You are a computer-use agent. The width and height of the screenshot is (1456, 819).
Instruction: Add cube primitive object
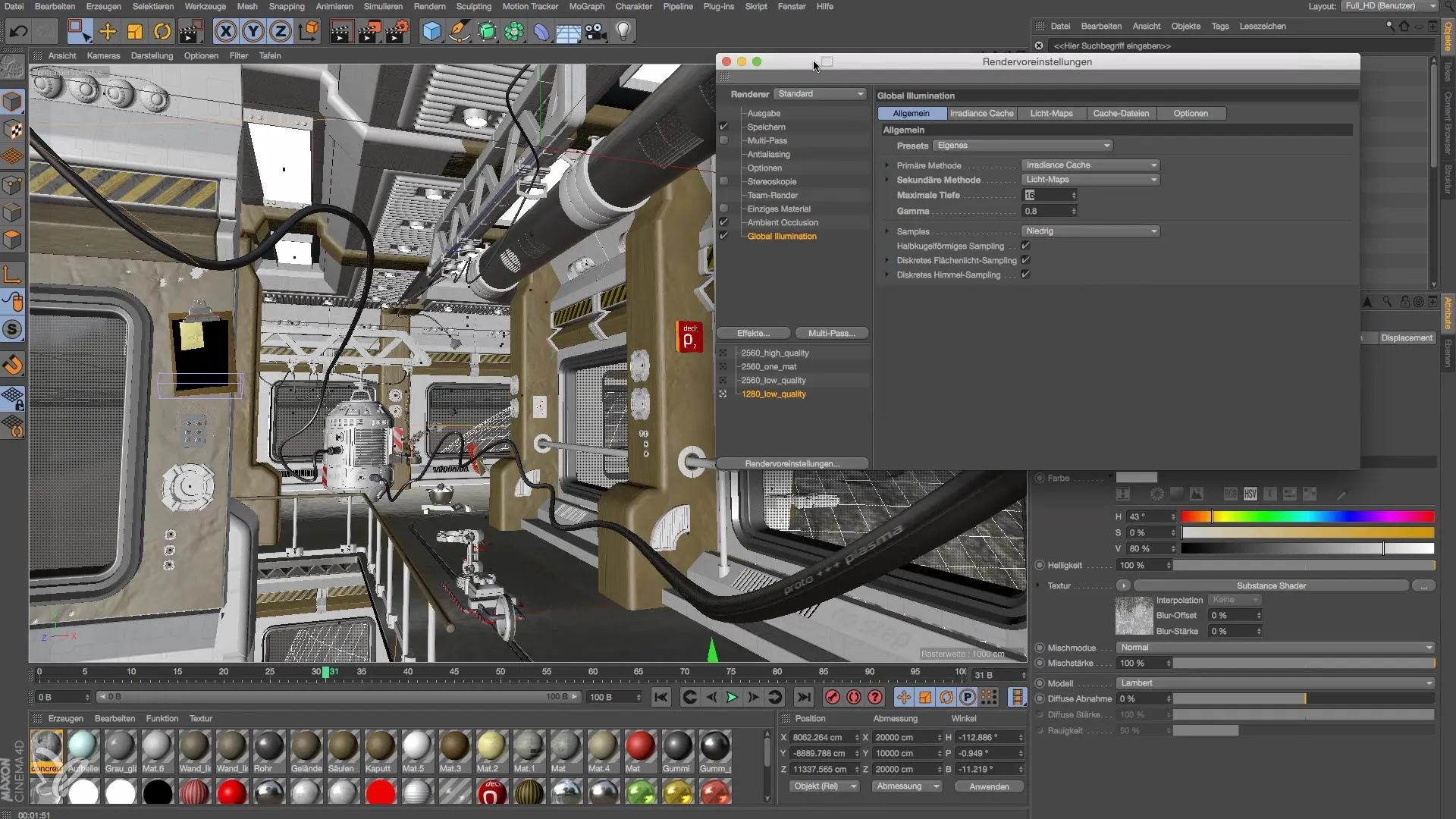click(x=431, y=31)
